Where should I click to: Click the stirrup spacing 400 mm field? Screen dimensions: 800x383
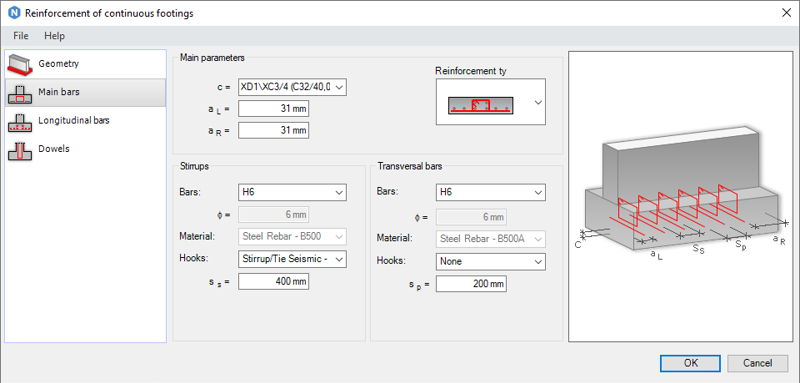pos(273,282)
